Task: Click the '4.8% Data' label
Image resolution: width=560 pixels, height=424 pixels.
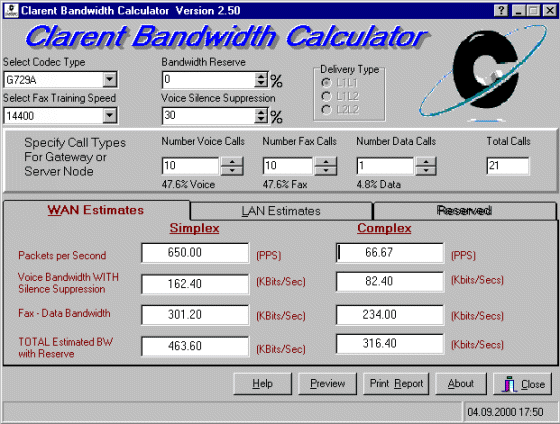Action: (x=379, y=184)
